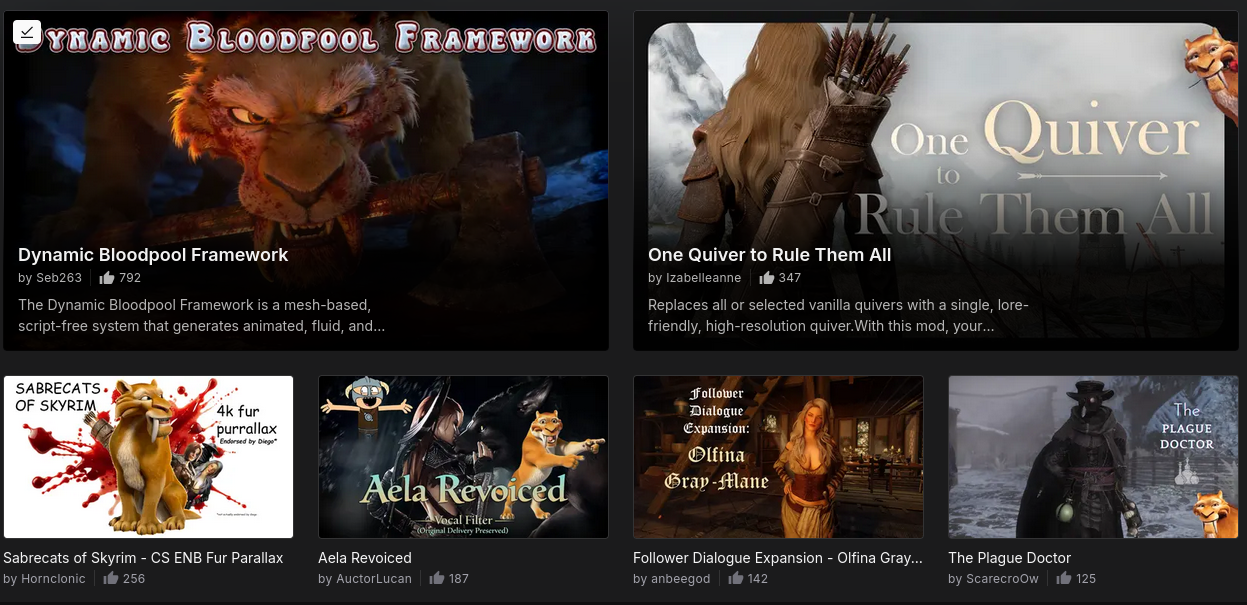Open the One Quiver to Rule Them All banner
1247x605 pixels.
point(936,180)
